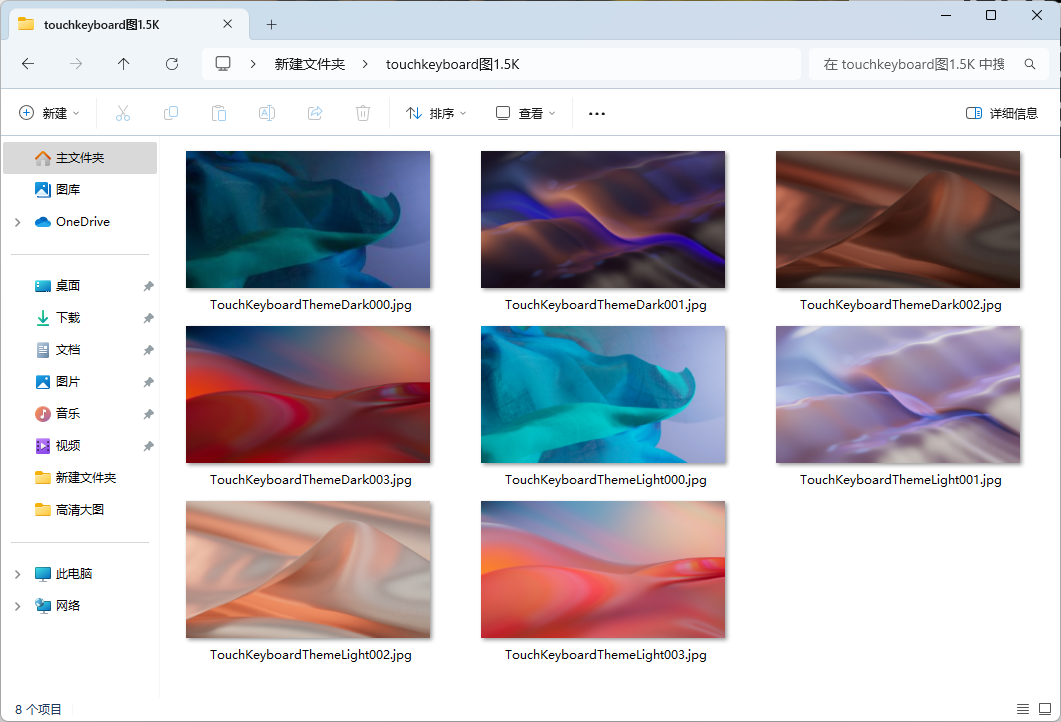Open the 排序 sort dropdown

[x=436, y=113]
